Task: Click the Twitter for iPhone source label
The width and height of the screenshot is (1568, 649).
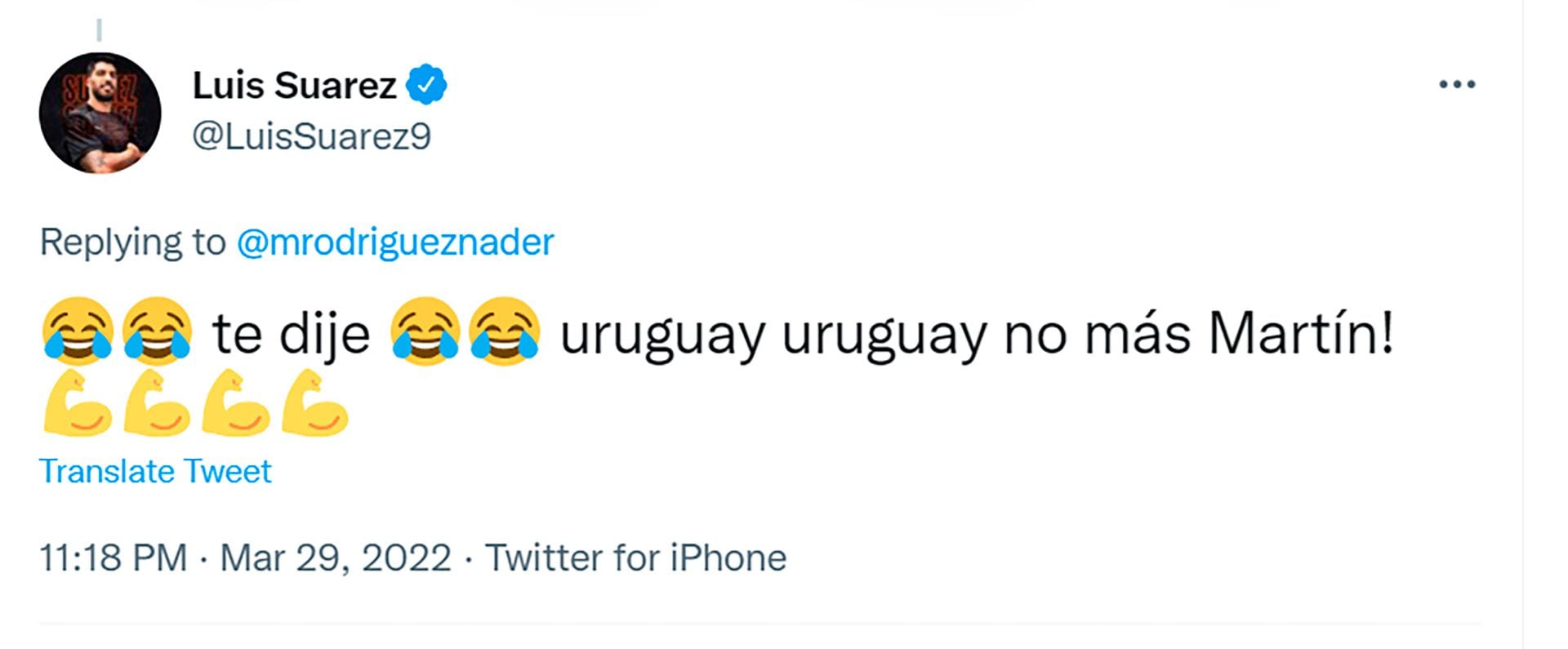Action: 635,558
